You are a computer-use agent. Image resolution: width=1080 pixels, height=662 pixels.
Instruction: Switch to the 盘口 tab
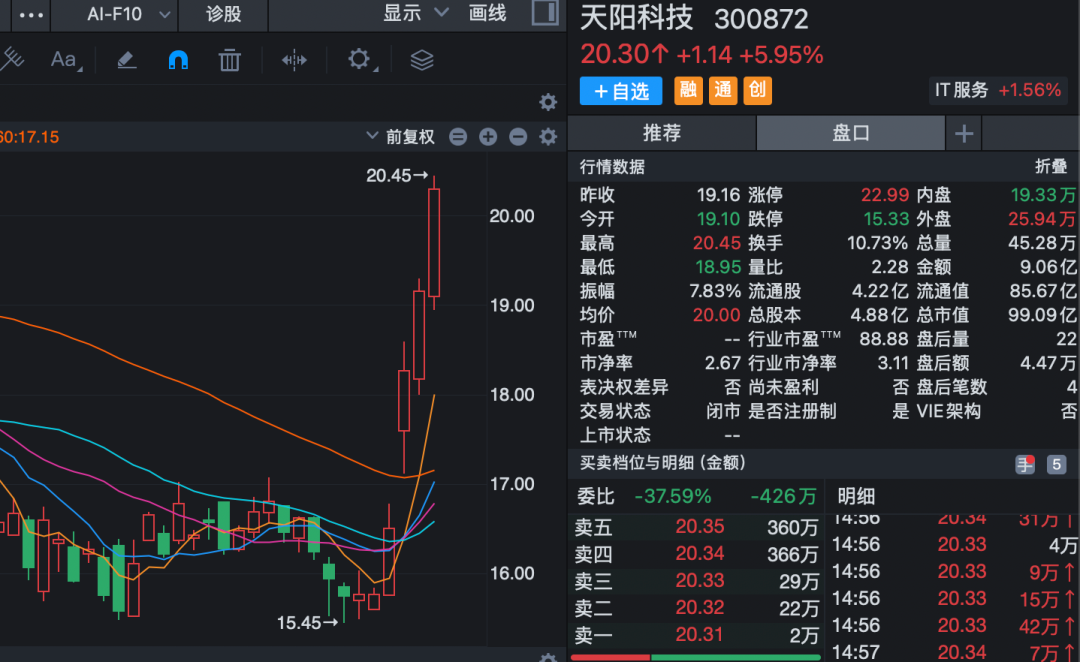click(x=851, y=133)
